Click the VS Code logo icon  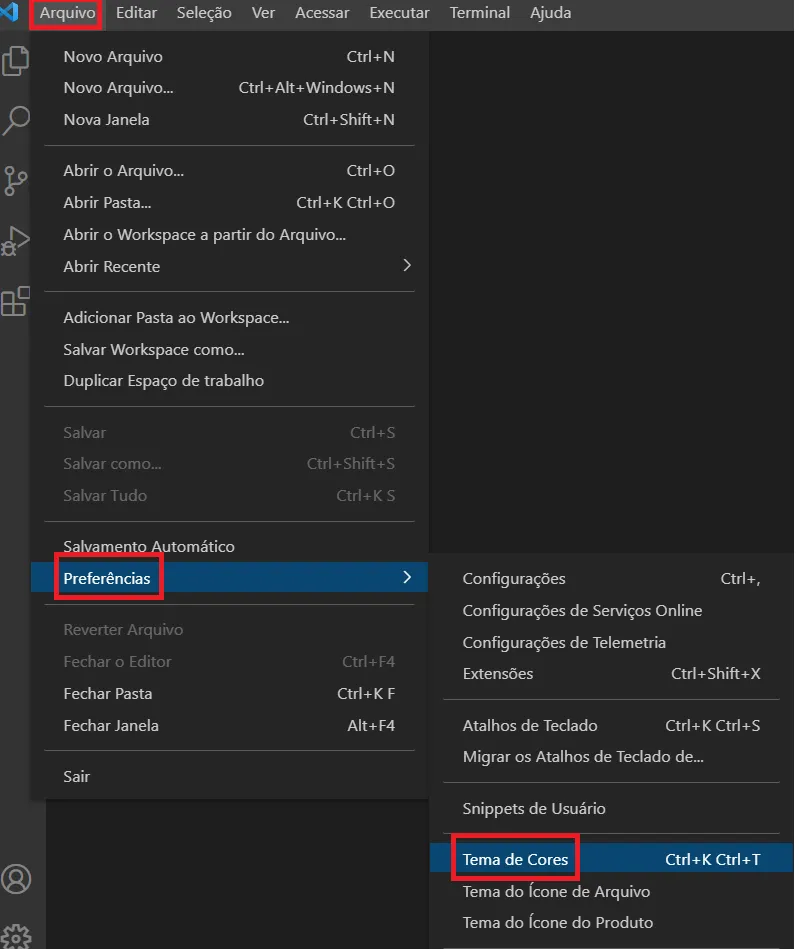click(x=9, y=11)
